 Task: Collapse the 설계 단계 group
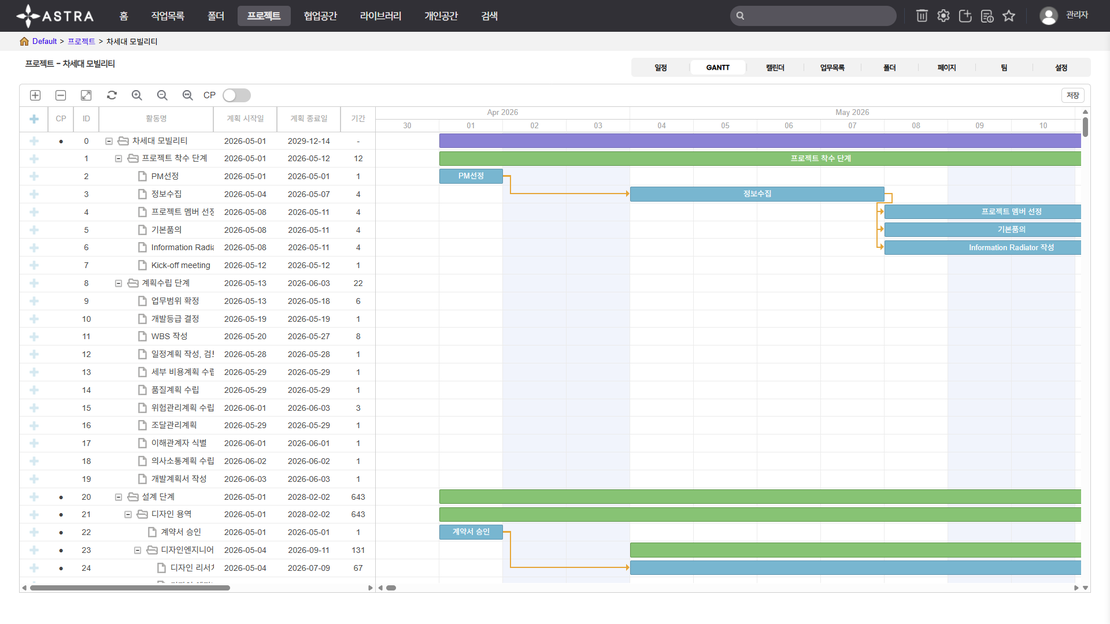point(118,497)
